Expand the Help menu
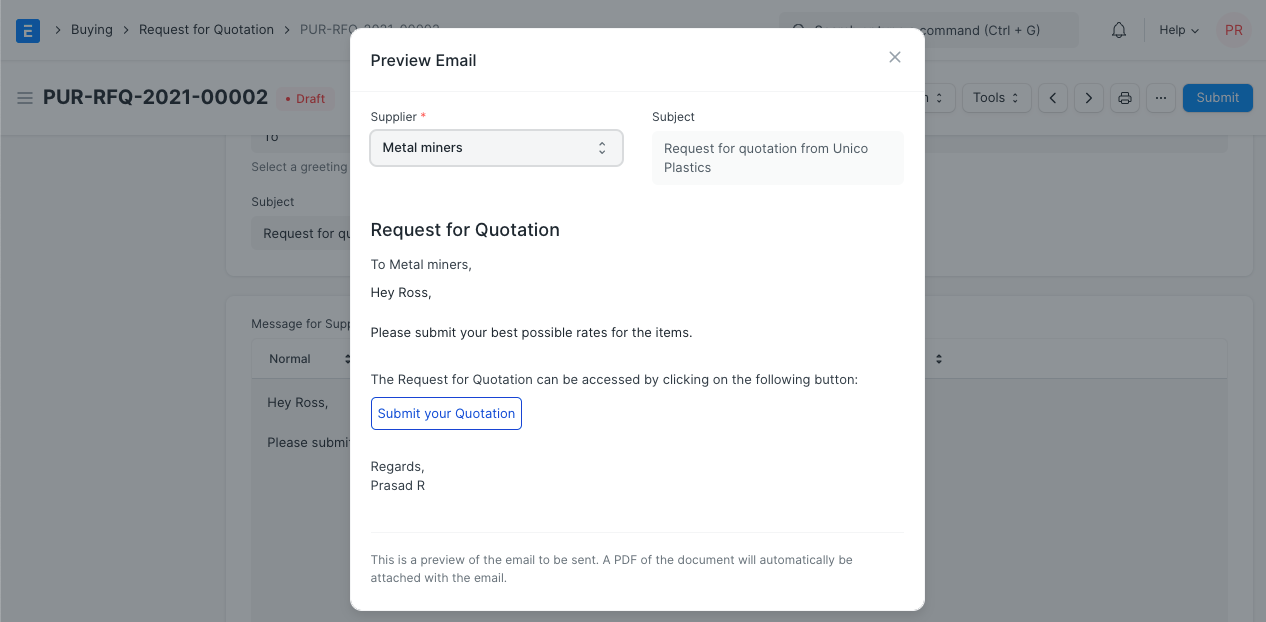The width and height of the screenshot is (1266, 622). 1178,29
